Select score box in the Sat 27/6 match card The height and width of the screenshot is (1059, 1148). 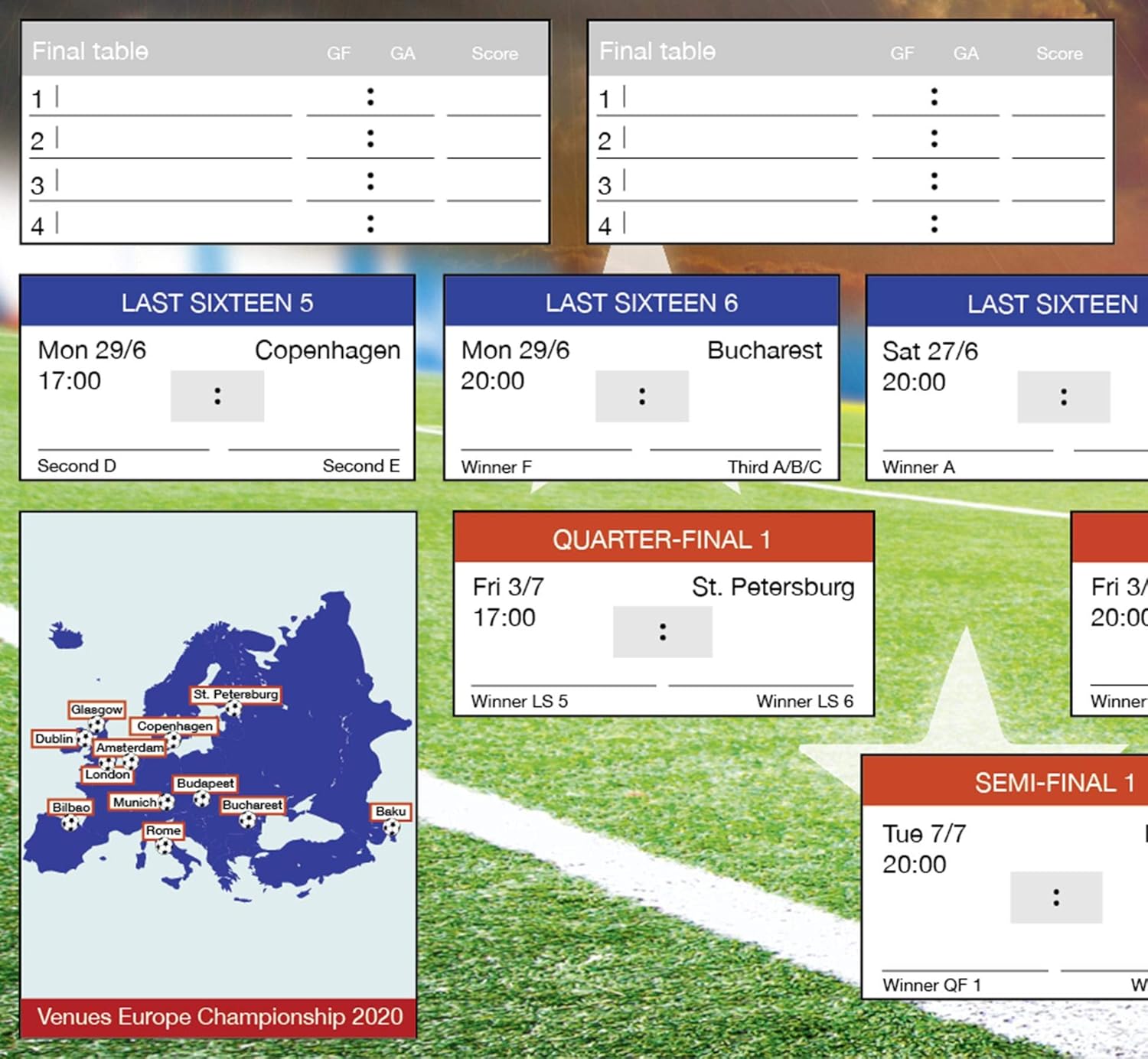click(x=1064, y=397)
